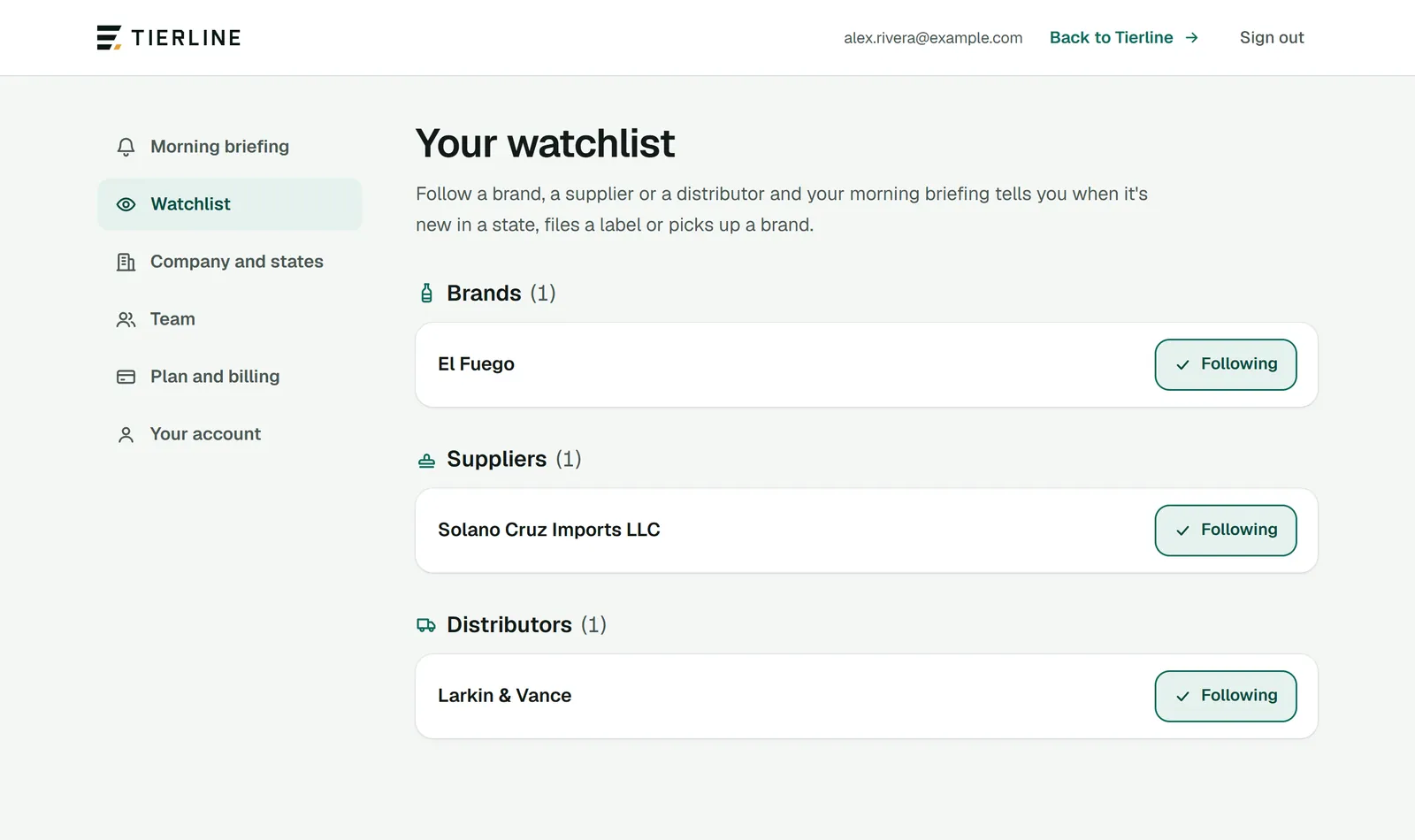Click the eye icon beside Watchlist
The image size is (1415, 840).
(x=126, y=204)
